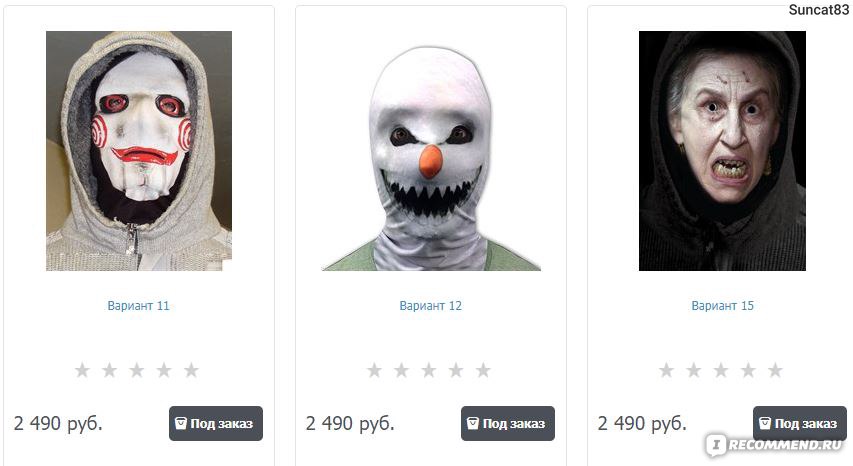Click cart icon on Вариант 12 order button

pyautogui.click(x=473, y=423)
